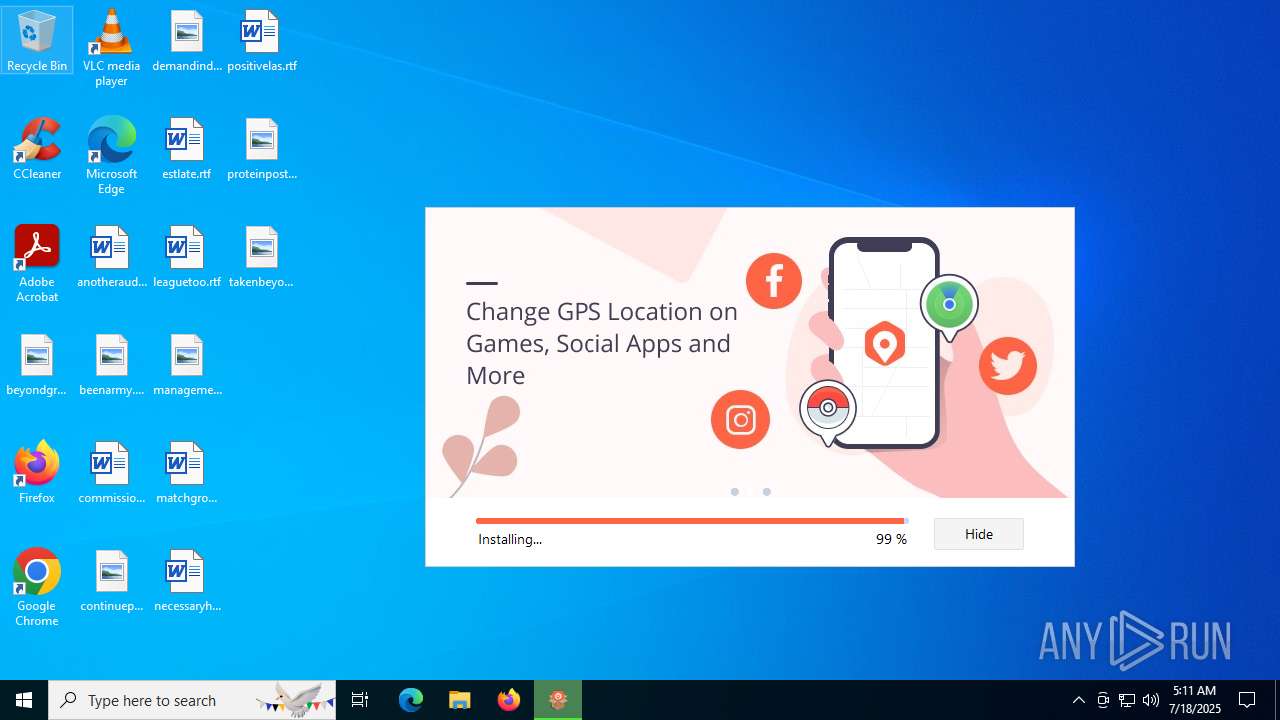The width and height of the screenshot is (1280, 720).
Task: Select the proteinpost file icon
Action: coord(262,149)
